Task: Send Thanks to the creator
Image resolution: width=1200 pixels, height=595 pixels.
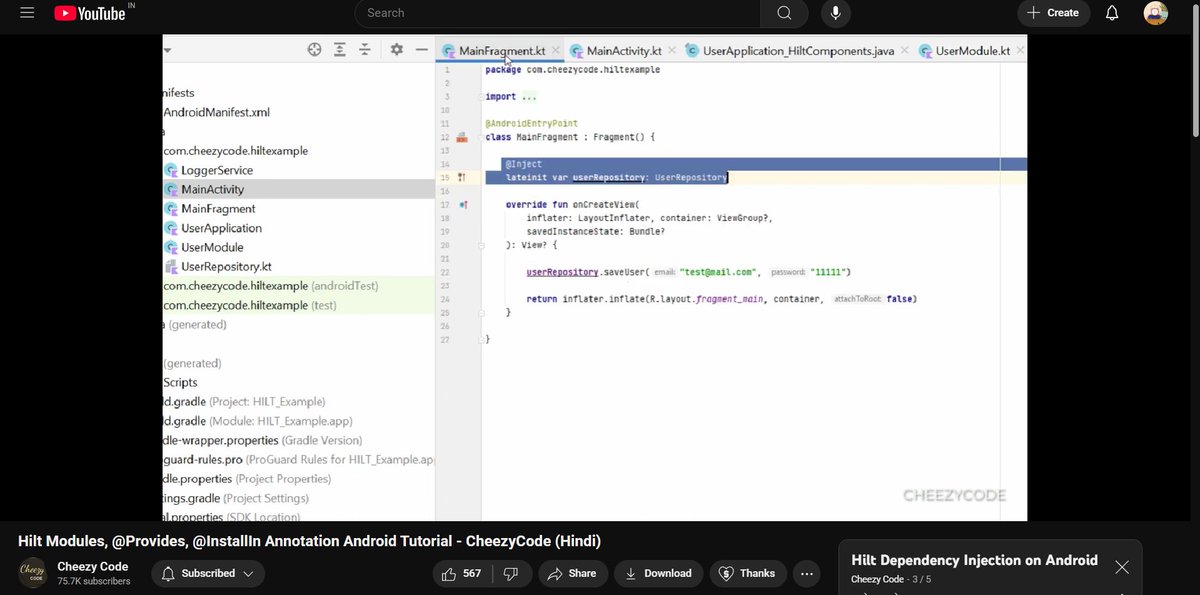Action: [x=747, y=573]
